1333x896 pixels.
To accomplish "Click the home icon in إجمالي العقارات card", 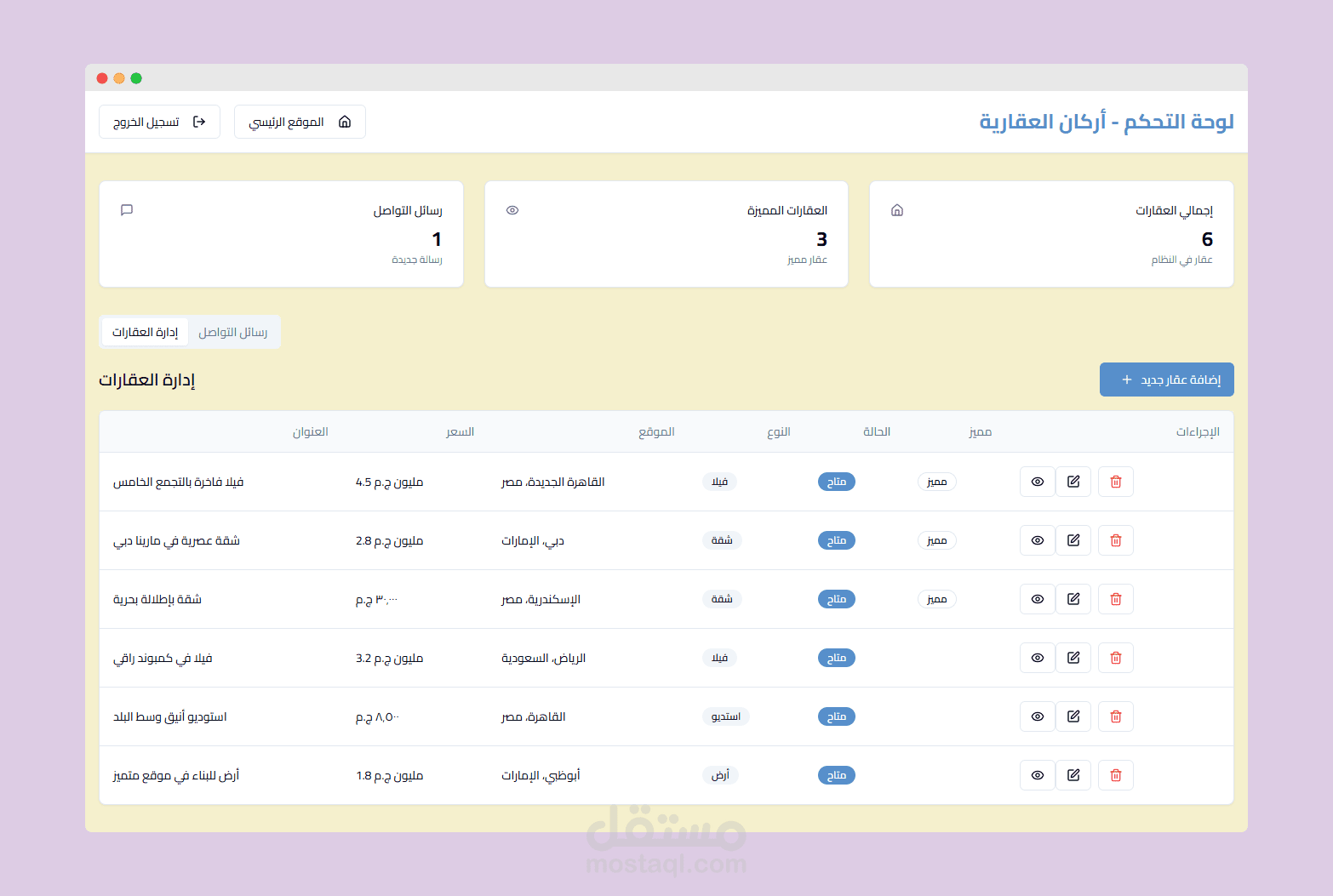I will tap(897, 210).
